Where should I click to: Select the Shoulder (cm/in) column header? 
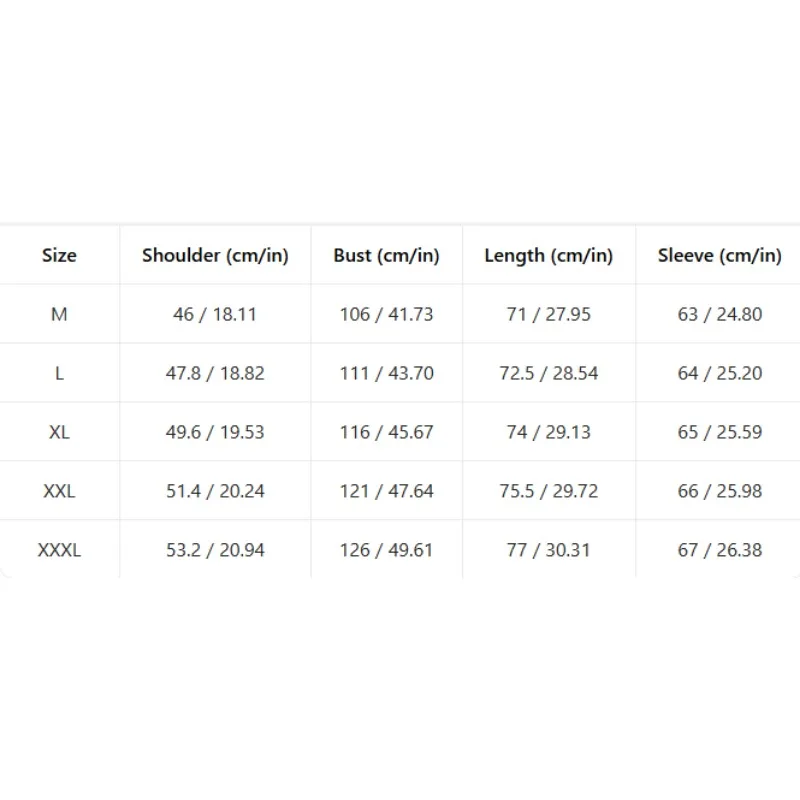click(x=215, y=255)
